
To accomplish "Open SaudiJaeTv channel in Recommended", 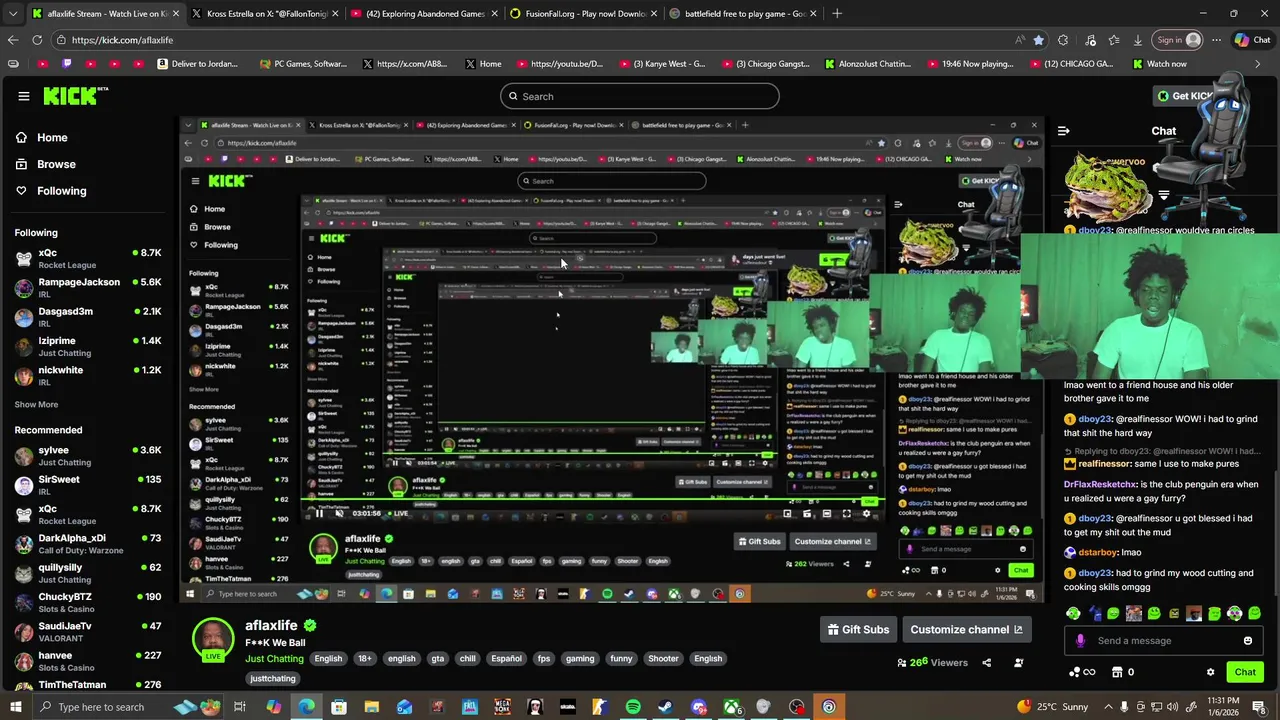I will (88, 632).
